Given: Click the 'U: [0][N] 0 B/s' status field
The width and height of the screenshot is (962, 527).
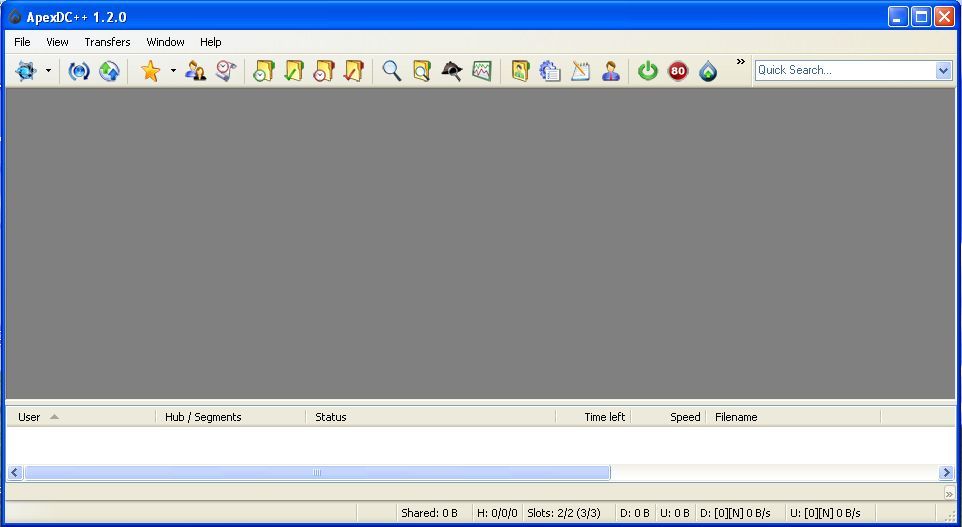Looking at the screenshot, I should 830,513.
